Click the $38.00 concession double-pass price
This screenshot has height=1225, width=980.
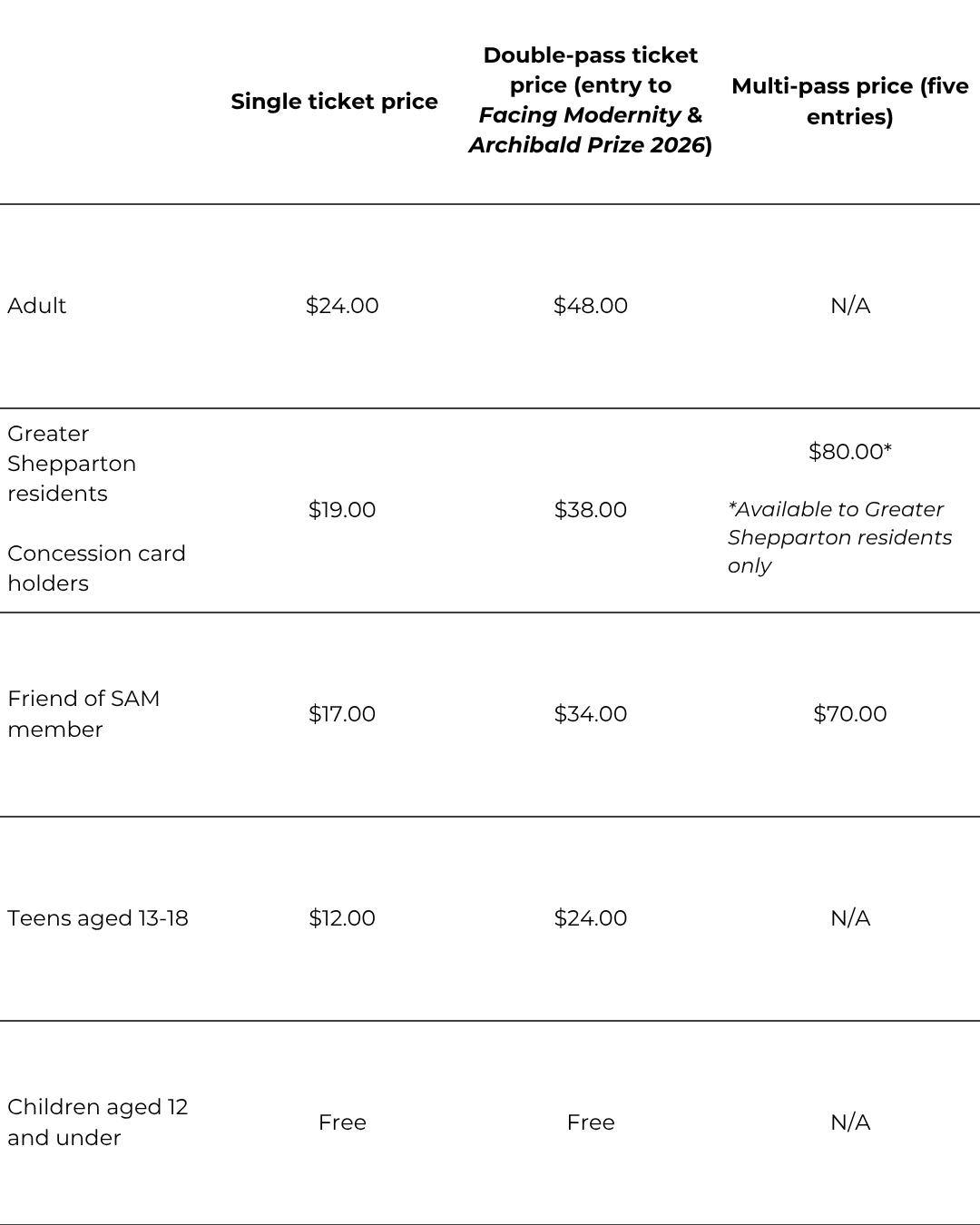(590, 510)
